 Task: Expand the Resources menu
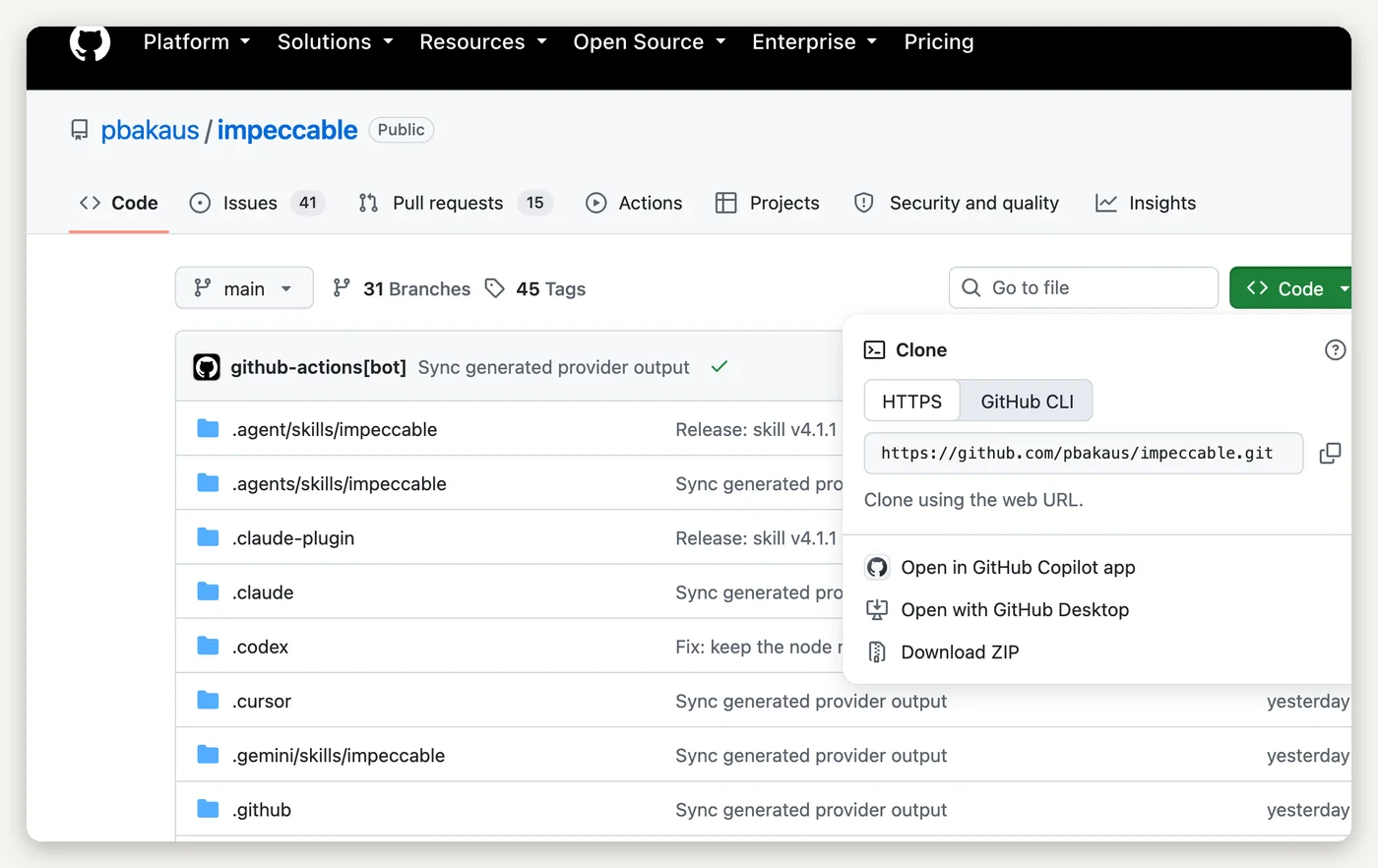pyautogui.click(x=482, y=42)
